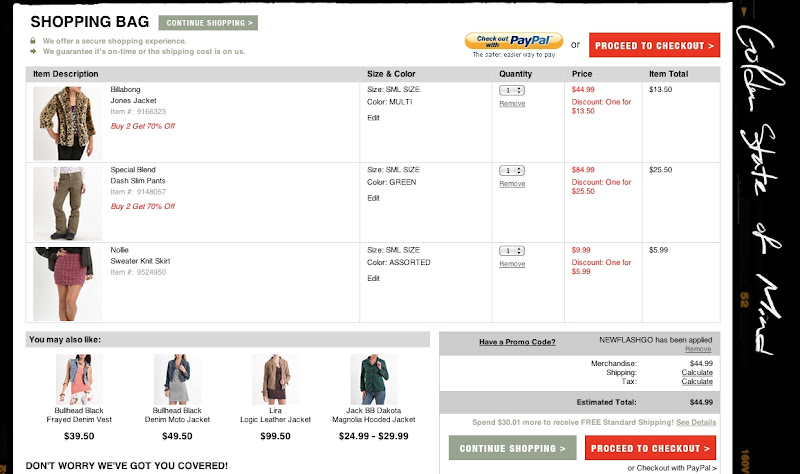Screen dimensions: 800x474
Task: Click the bottom Proceed to Checkout button
Action: pos(650,448)
